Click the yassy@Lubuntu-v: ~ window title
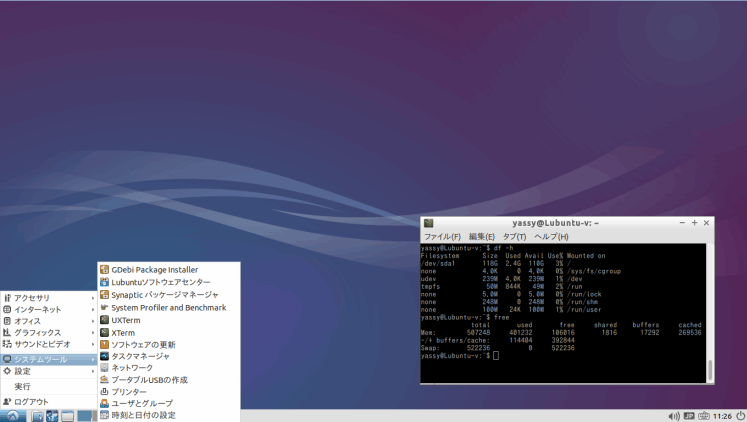The image size is (747, 422). coord(555,223)
